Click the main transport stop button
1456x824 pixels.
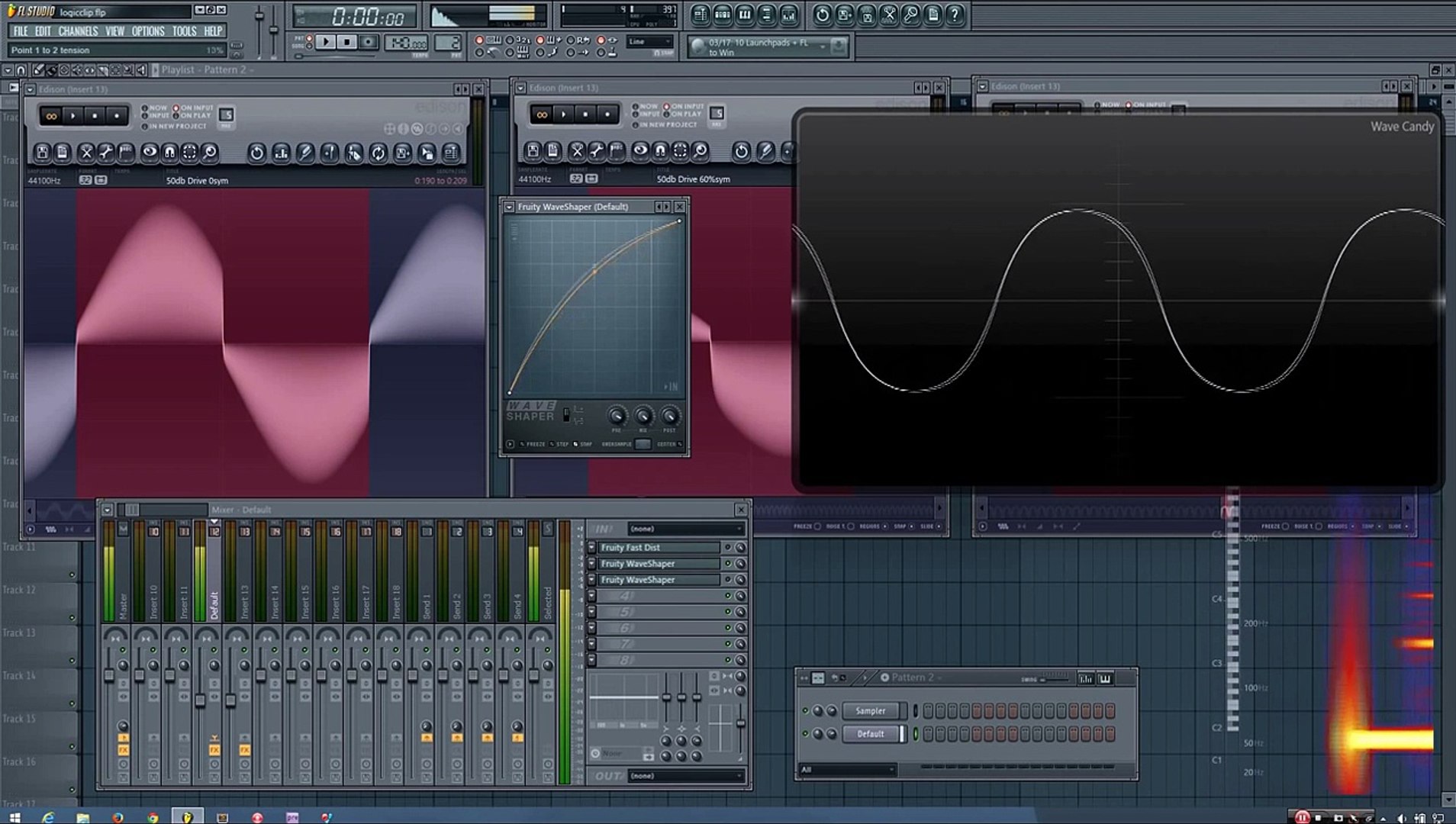pos(346,42)
